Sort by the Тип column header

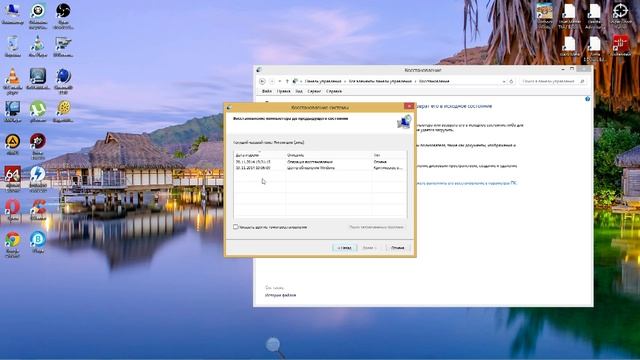coord(389,155)
